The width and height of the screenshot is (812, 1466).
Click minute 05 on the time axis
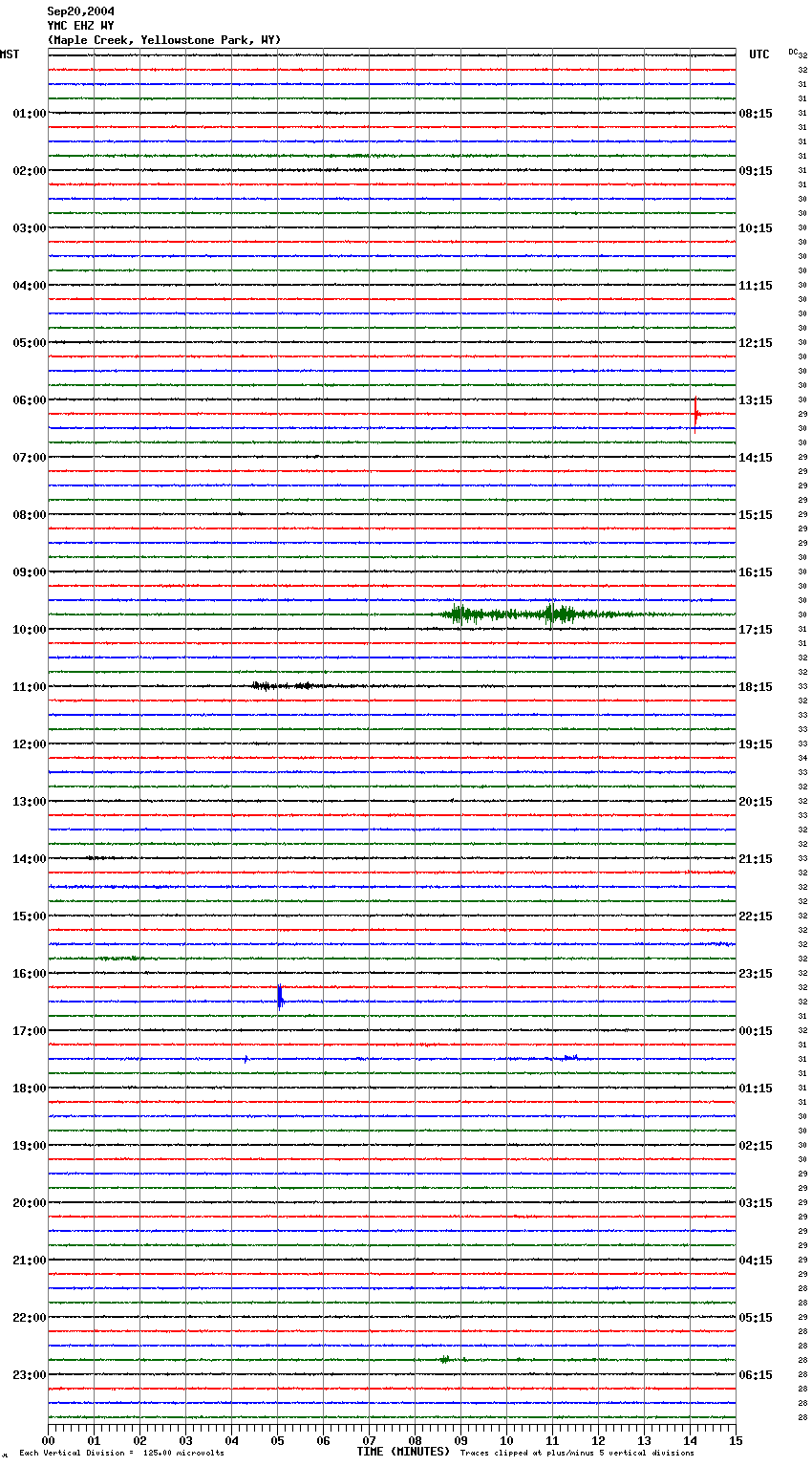pos(277,1441)
